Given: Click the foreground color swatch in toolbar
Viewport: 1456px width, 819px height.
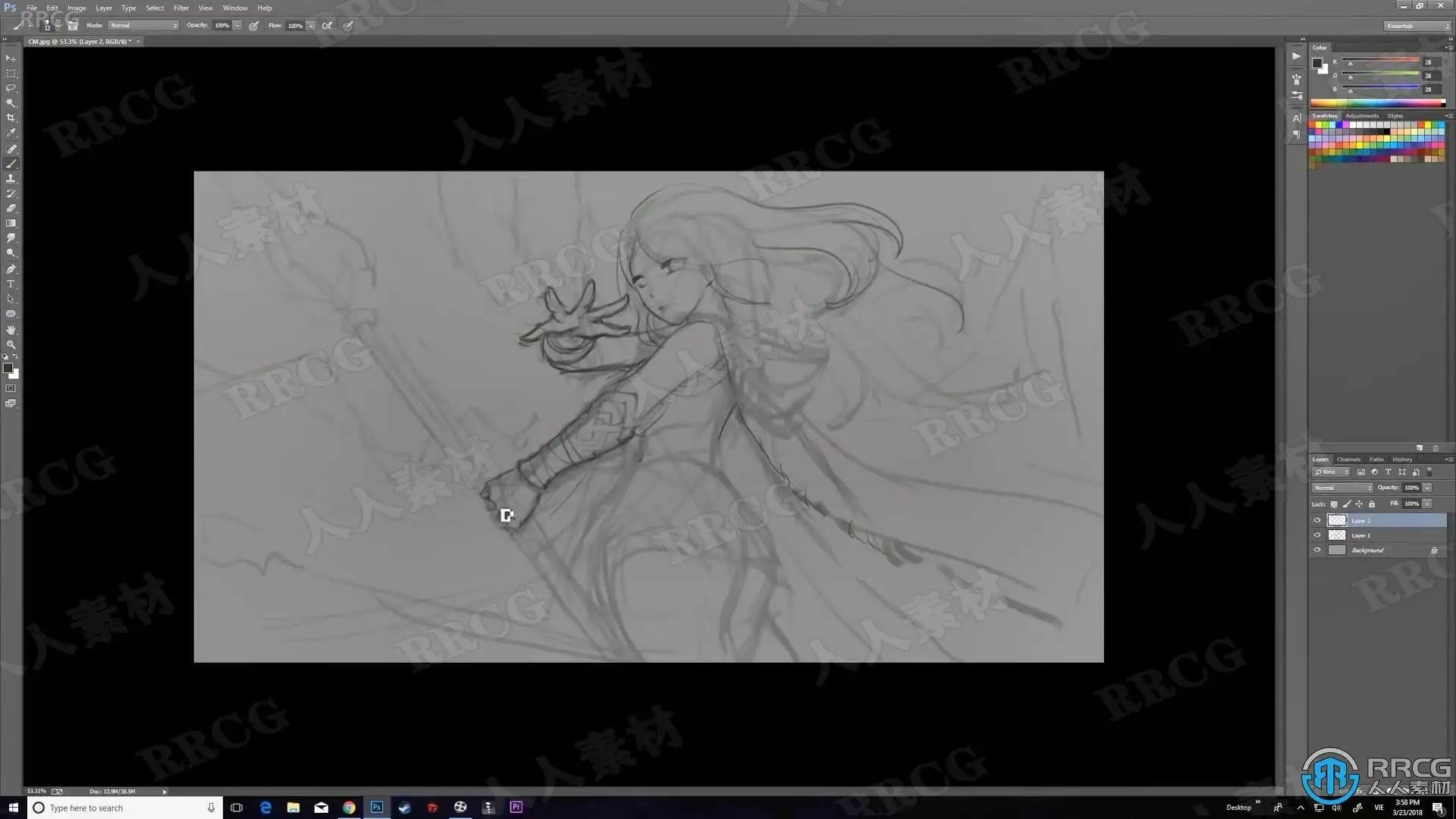Looking at the screenshot, I should [x=8, y=369].
